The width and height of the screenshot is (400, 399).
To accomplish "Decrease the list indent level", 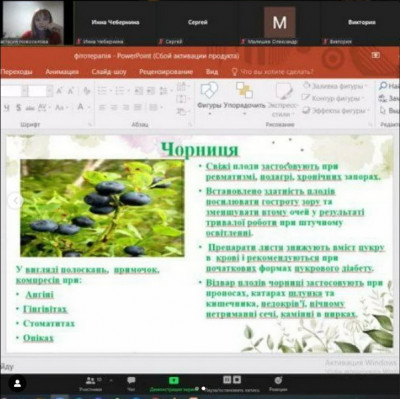I will [139, 91].
